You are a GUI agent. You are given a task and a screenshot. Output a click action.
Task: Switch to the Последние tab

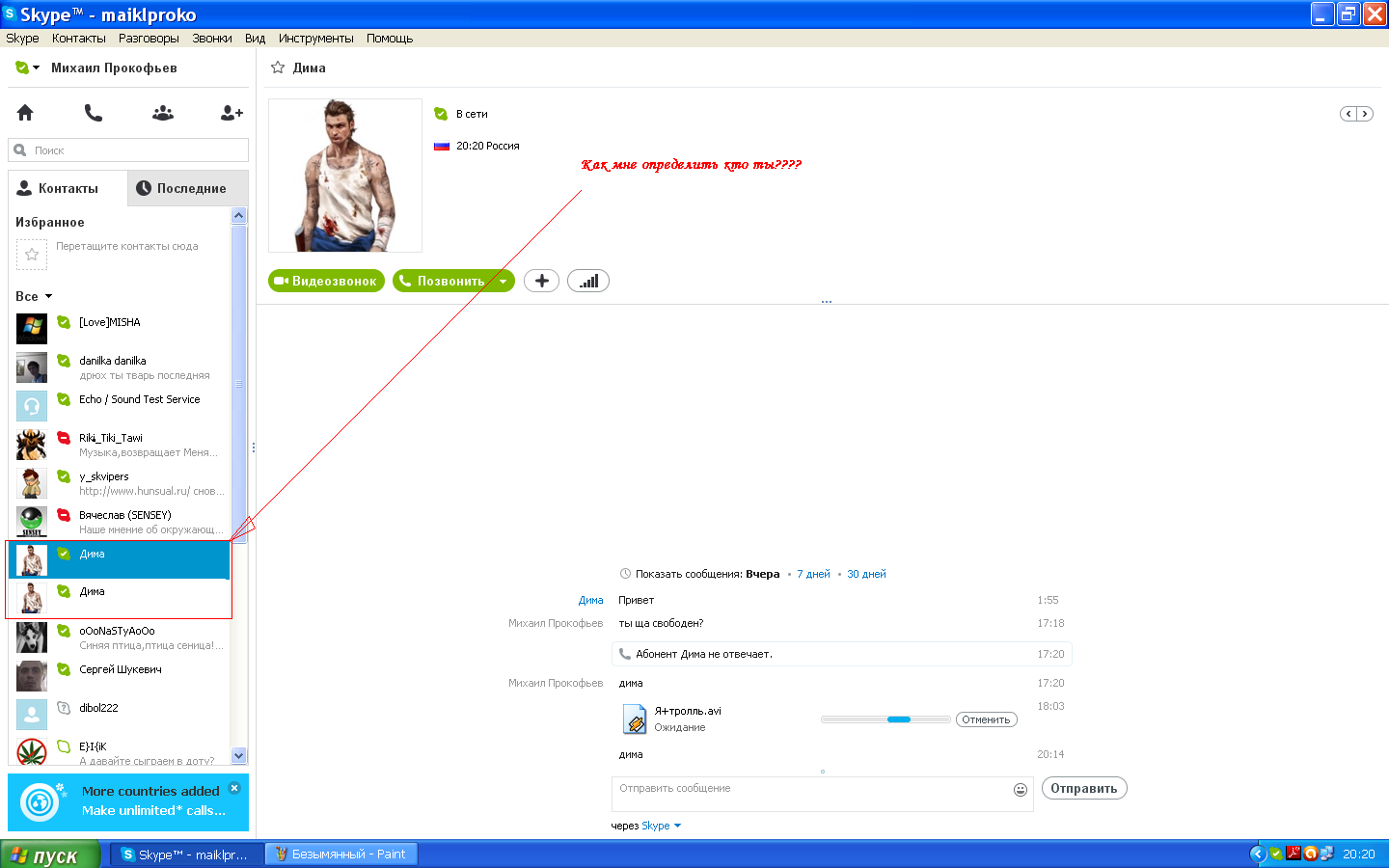tap(188, 188)
